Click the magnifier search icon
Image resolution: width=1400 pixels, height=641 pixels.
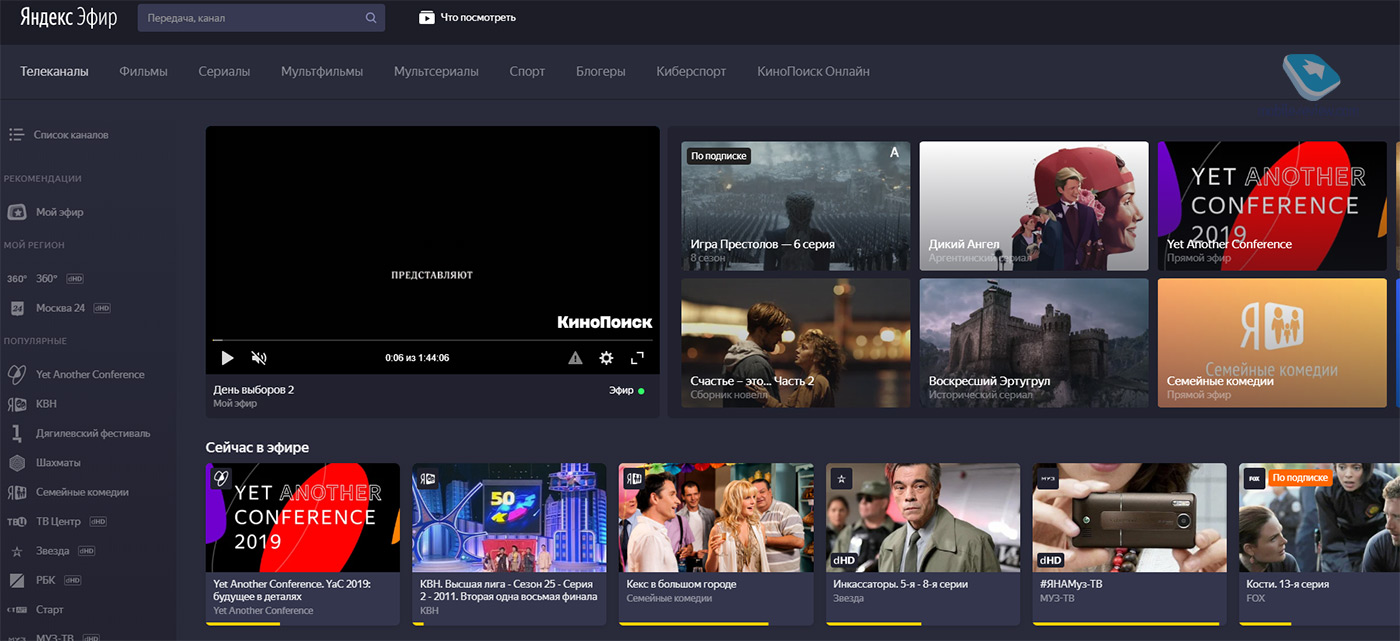[x=371, y=18]
